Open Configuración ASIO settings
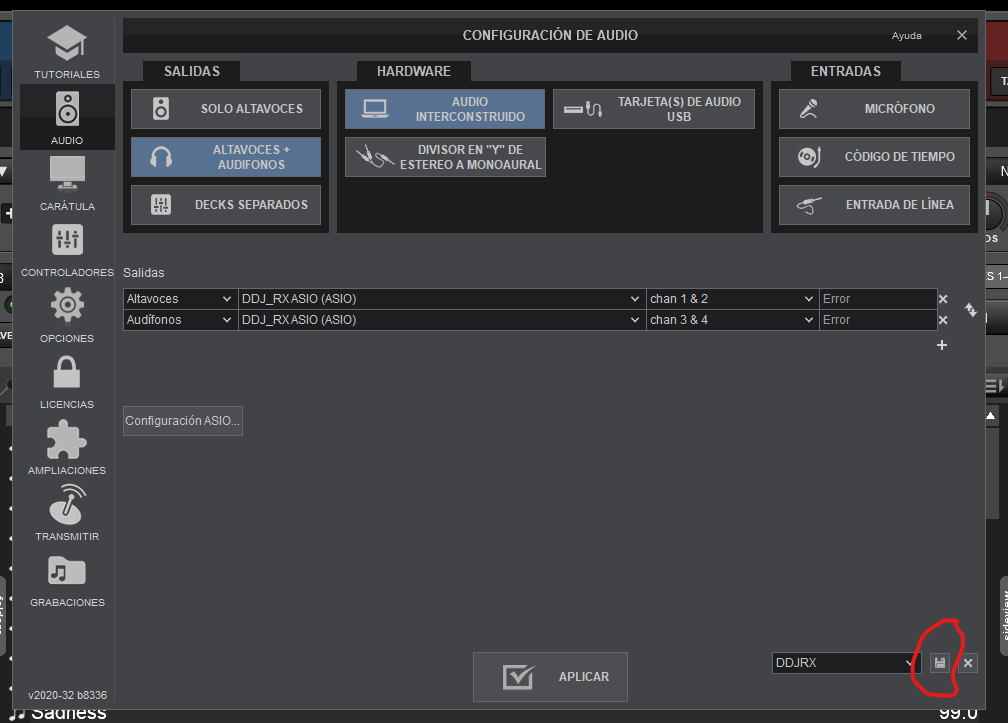The image size is (1008, 723). (182, 421)
